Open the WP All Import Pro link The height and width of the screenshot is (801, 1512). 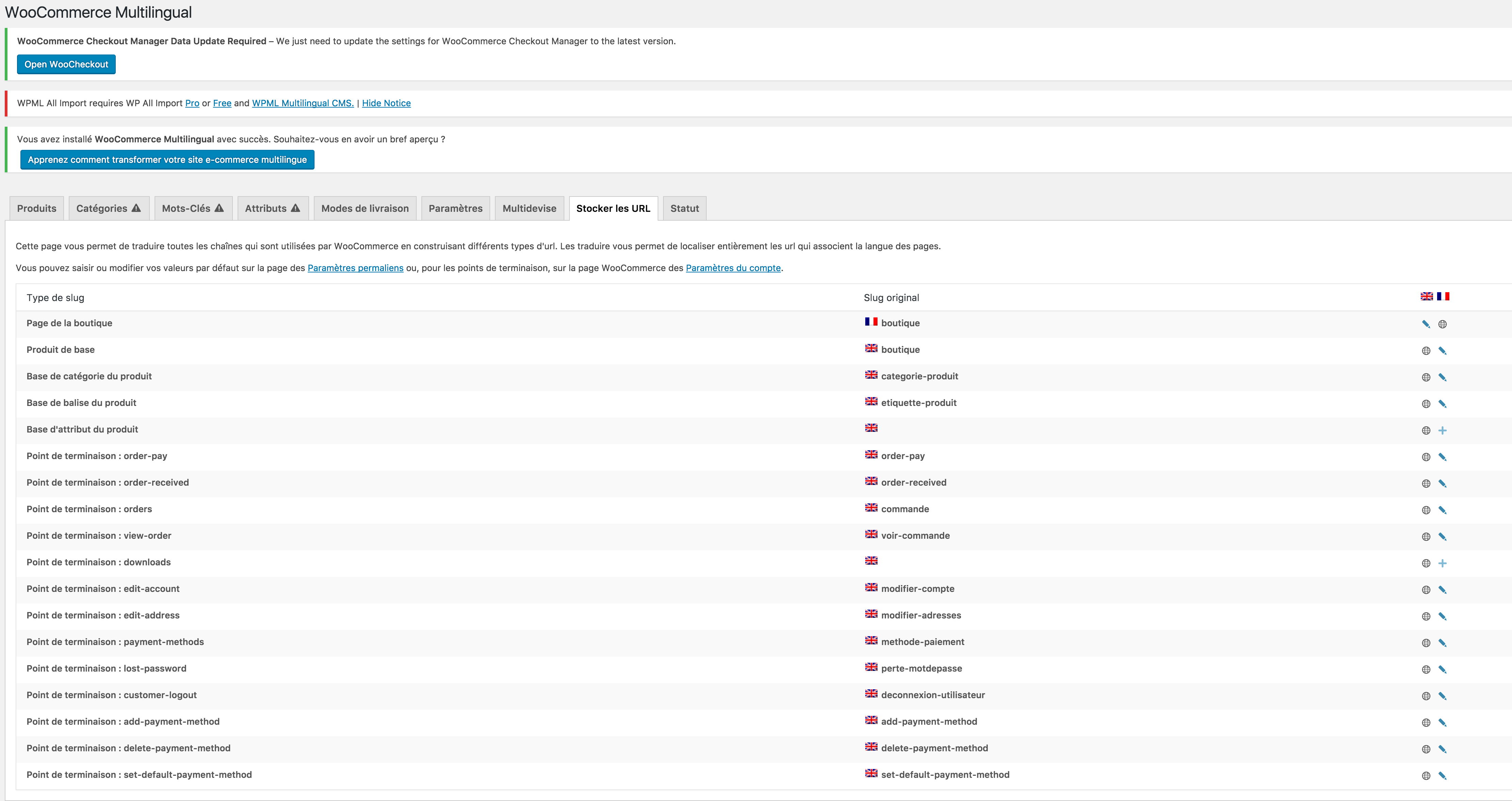click(x=193, y=103)
